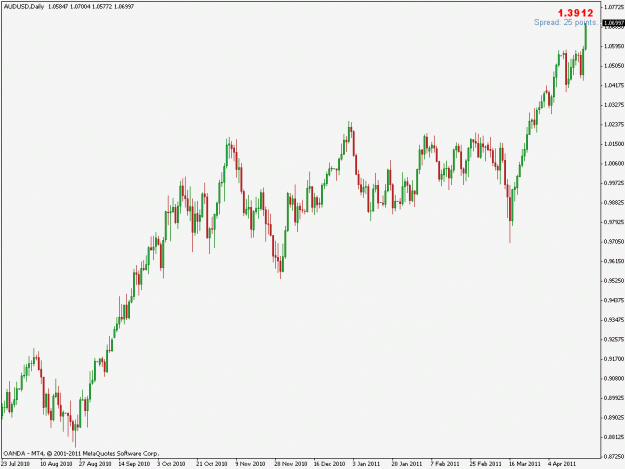Click the 23 Jul 2010 date label

coord(16,464)
